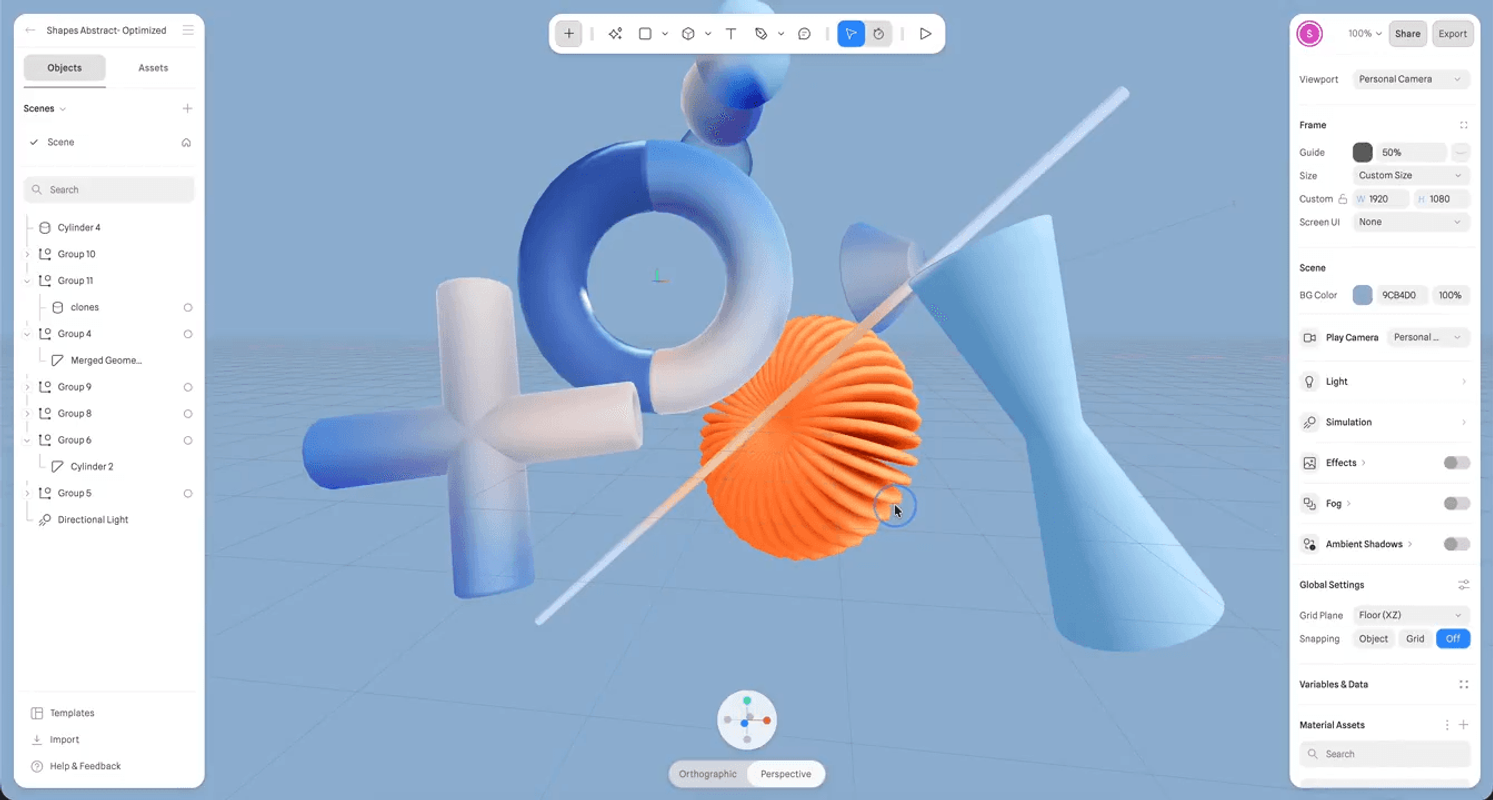Click the Export button
1493x800 pixels.
[1452, 34]
